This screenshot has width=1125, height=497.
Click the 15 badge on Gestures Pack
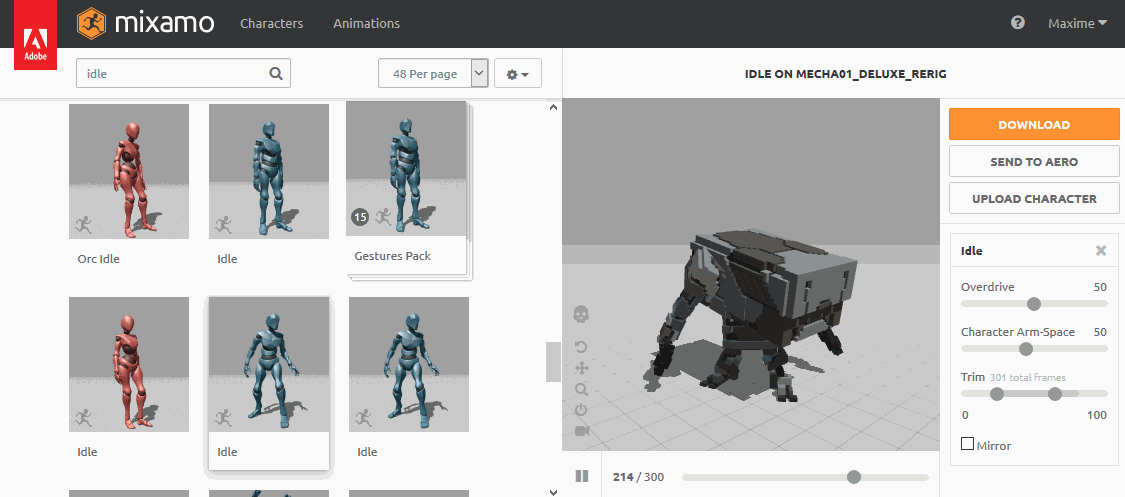[359, 217]
